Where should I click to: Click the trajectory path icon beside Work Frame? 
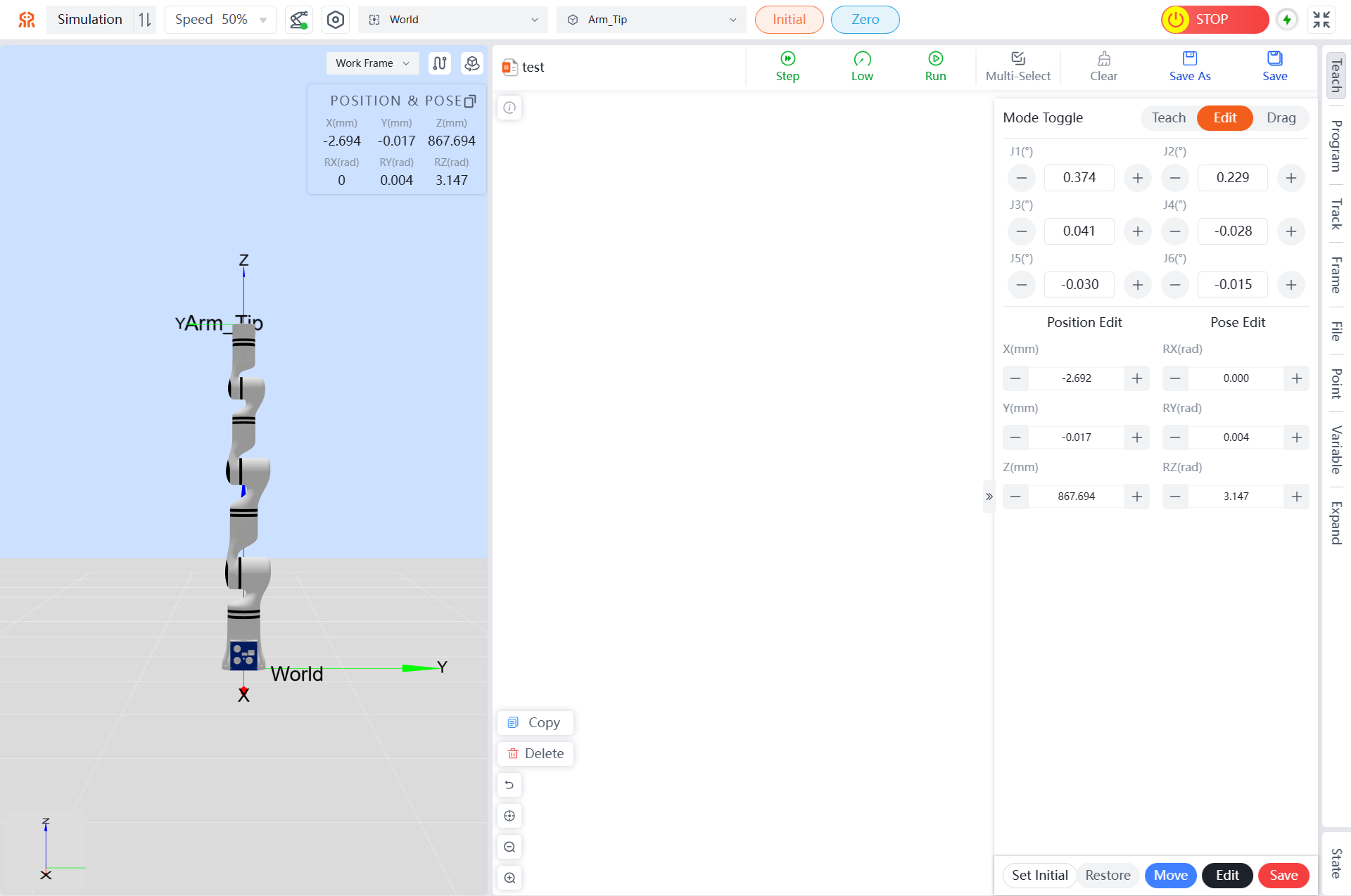[x=440, y=63]
